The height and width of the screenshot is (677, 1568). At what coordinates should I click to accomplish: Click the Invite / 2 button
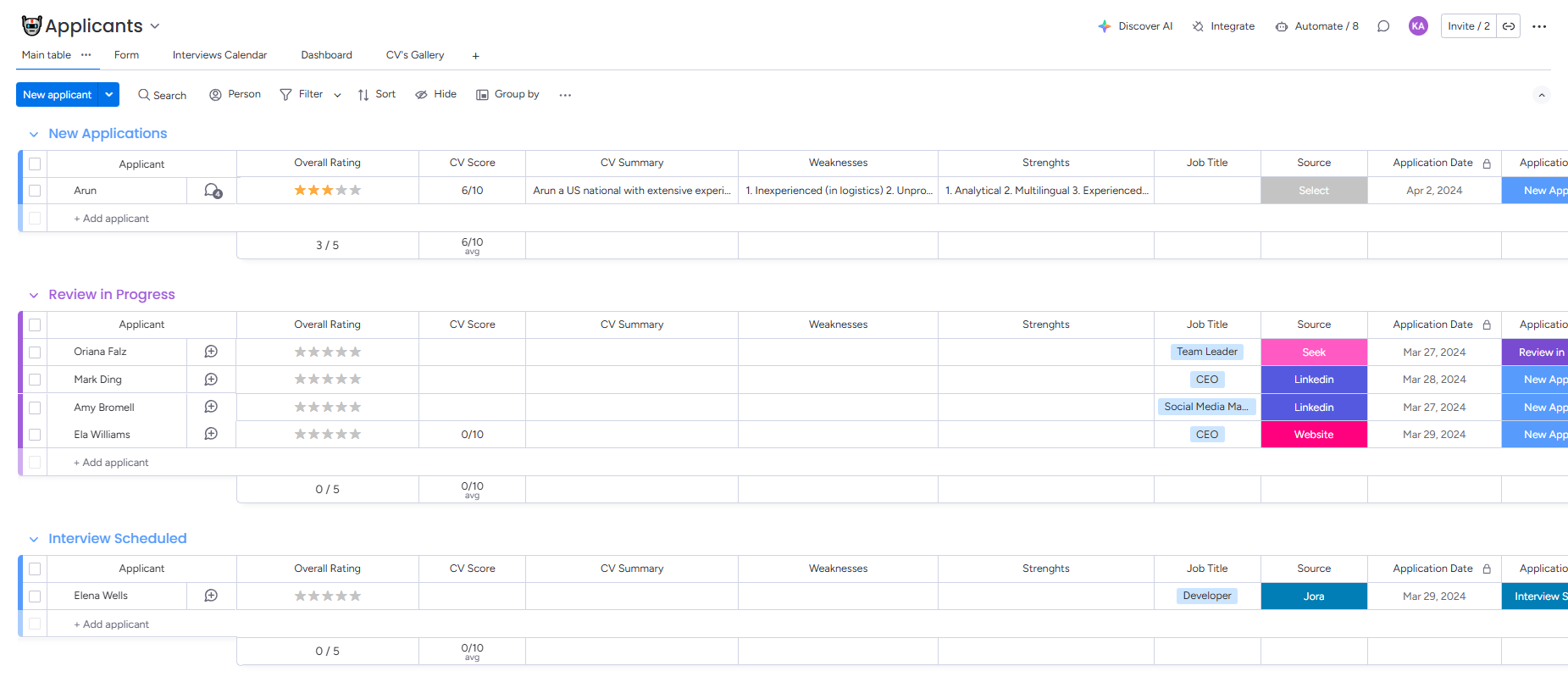pyautogui.click(x=1469, y=26)
